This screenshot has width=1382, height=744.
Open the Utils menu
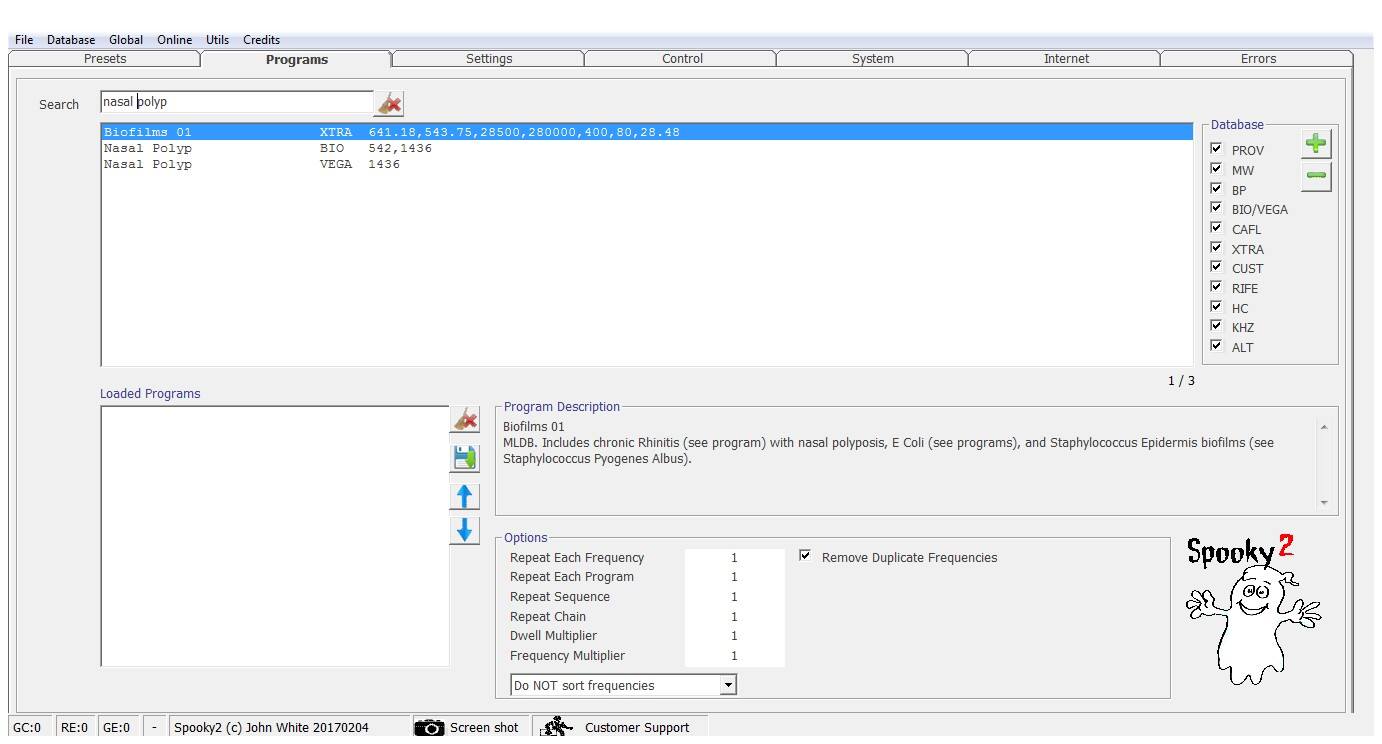pyautogui.click(x=217, y=40)
